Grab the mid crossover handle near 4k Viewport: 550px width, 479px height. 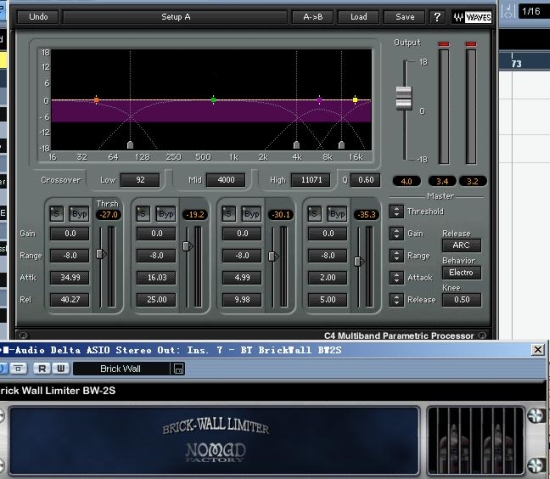(296, 144)
